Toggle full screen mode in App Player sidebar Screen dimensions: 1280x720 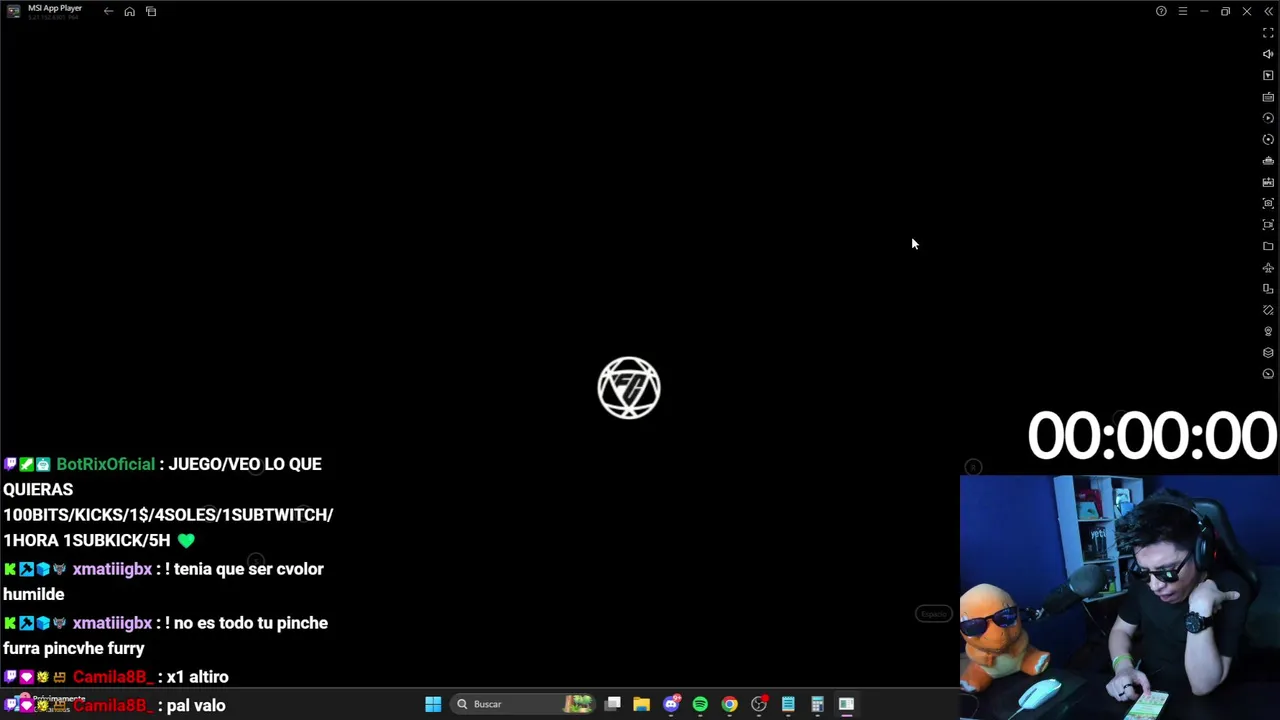tap(1268, 33)
